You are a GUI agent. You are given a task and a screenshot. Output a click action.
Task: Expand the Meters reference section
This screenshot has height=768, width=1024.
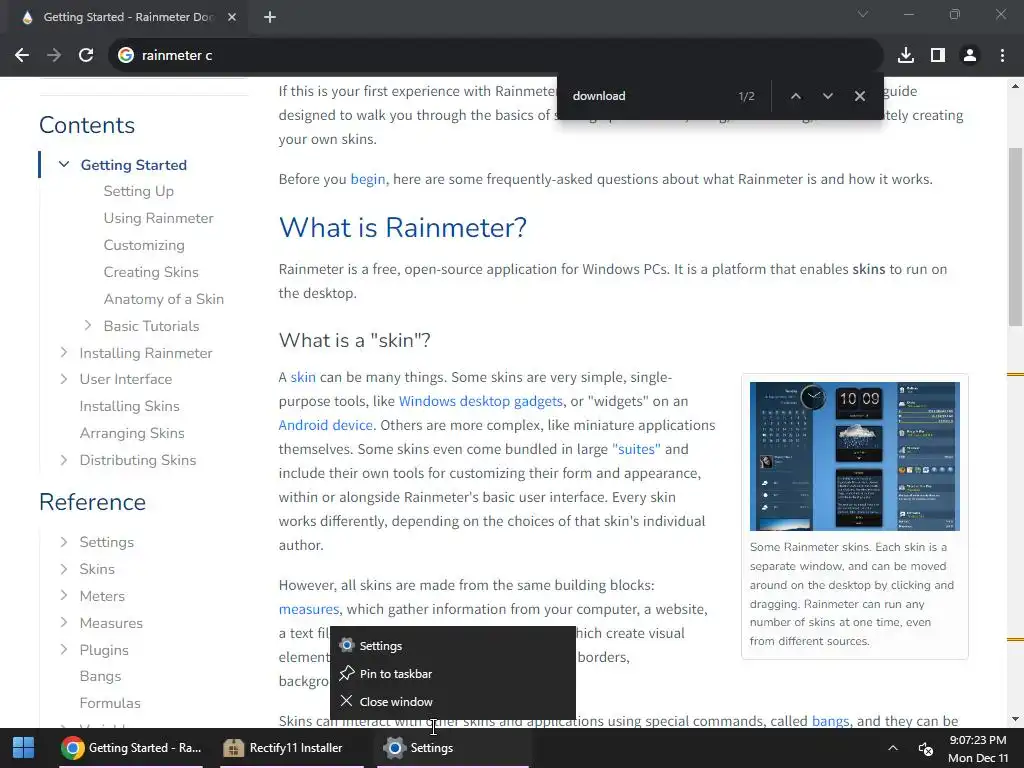(x=64, y=596)
